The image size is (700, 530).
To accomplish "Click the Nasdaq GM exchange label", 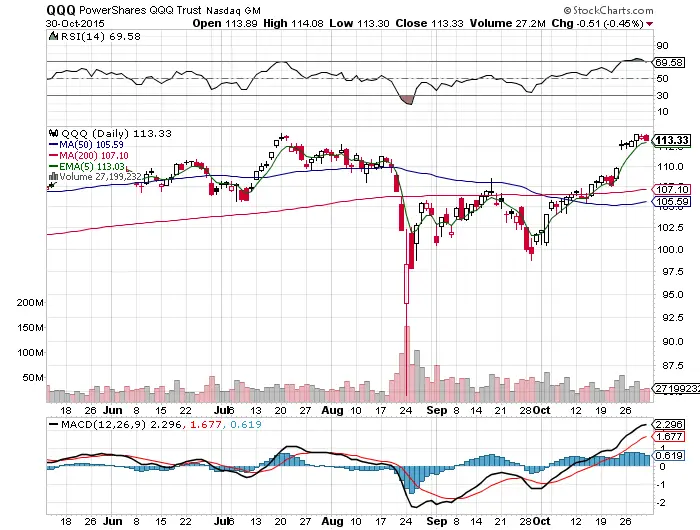I will [233, 10].
